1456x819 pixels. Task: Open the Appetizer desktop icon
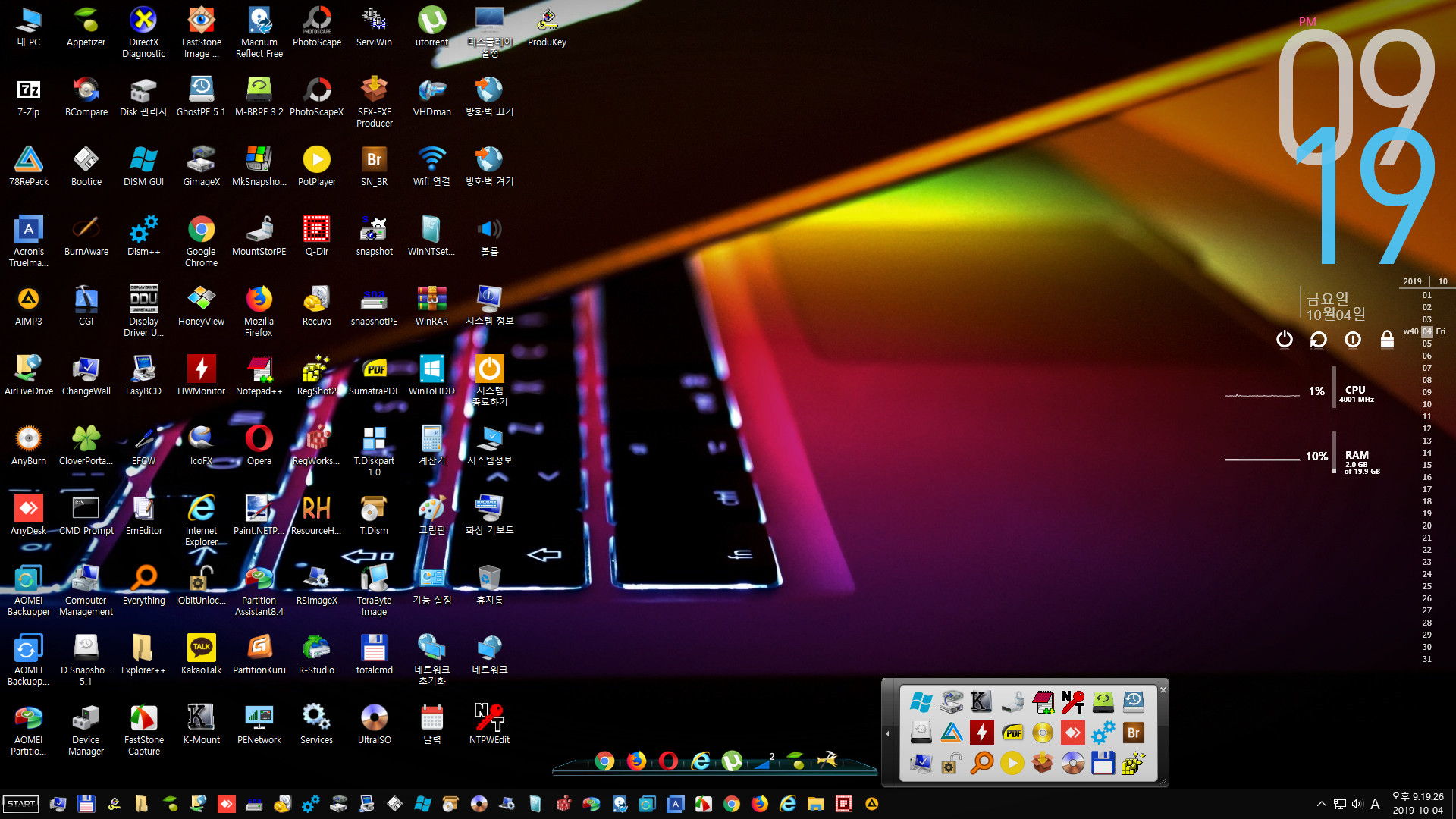click(x=86, y=27)
